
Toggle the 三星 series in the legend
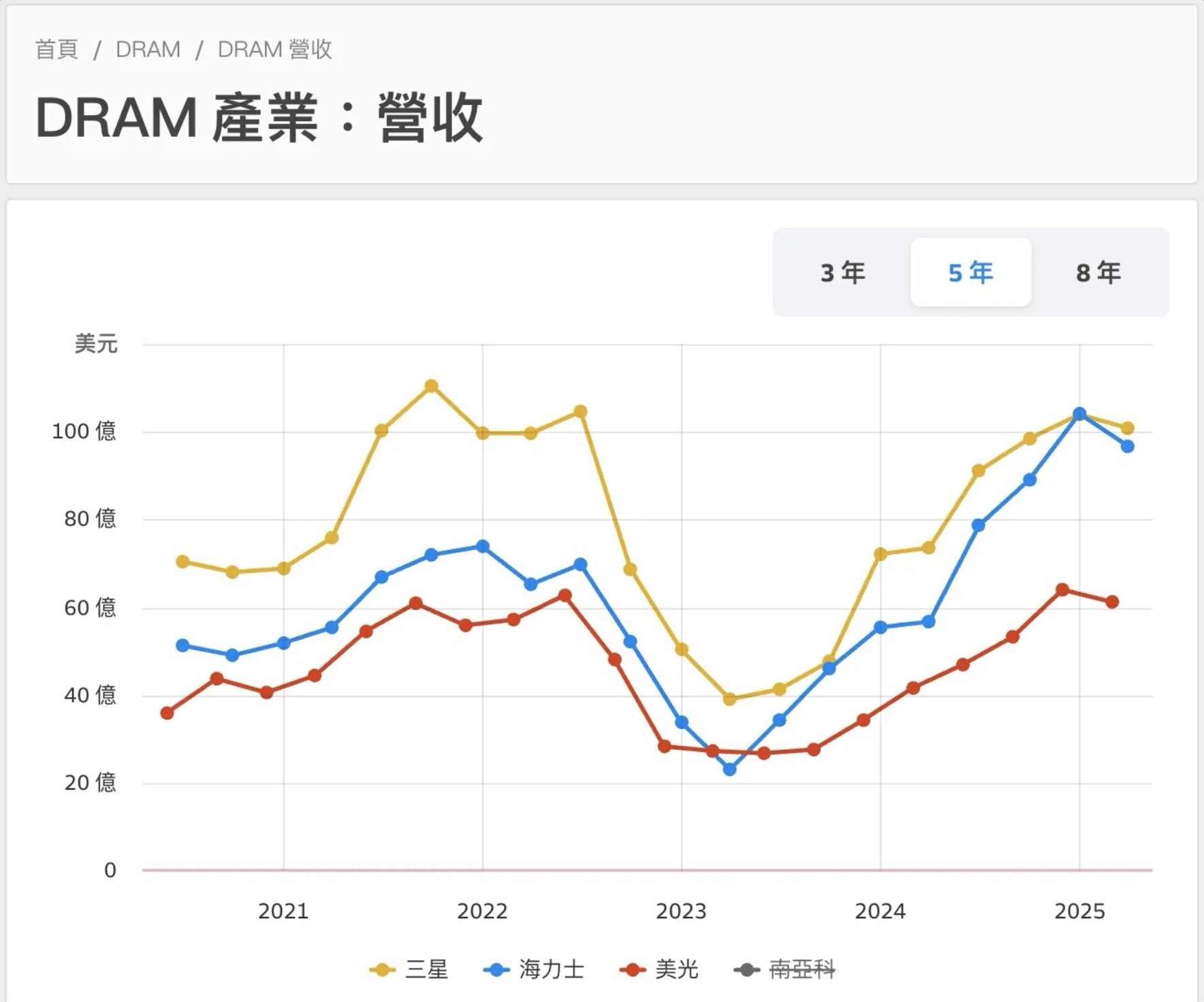click(x=409, y=969)
